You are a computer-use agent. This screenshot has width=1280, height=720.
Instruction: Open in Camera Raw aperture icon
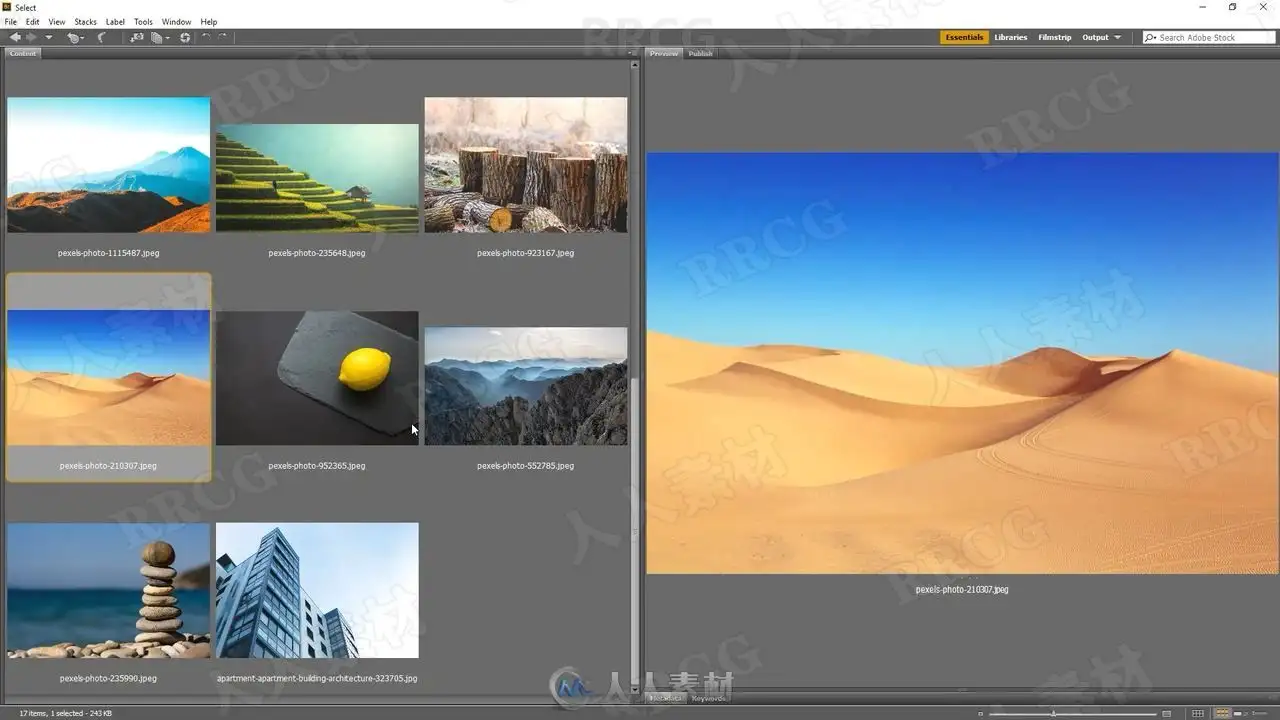pyautogui.click(x=185, y=37)
